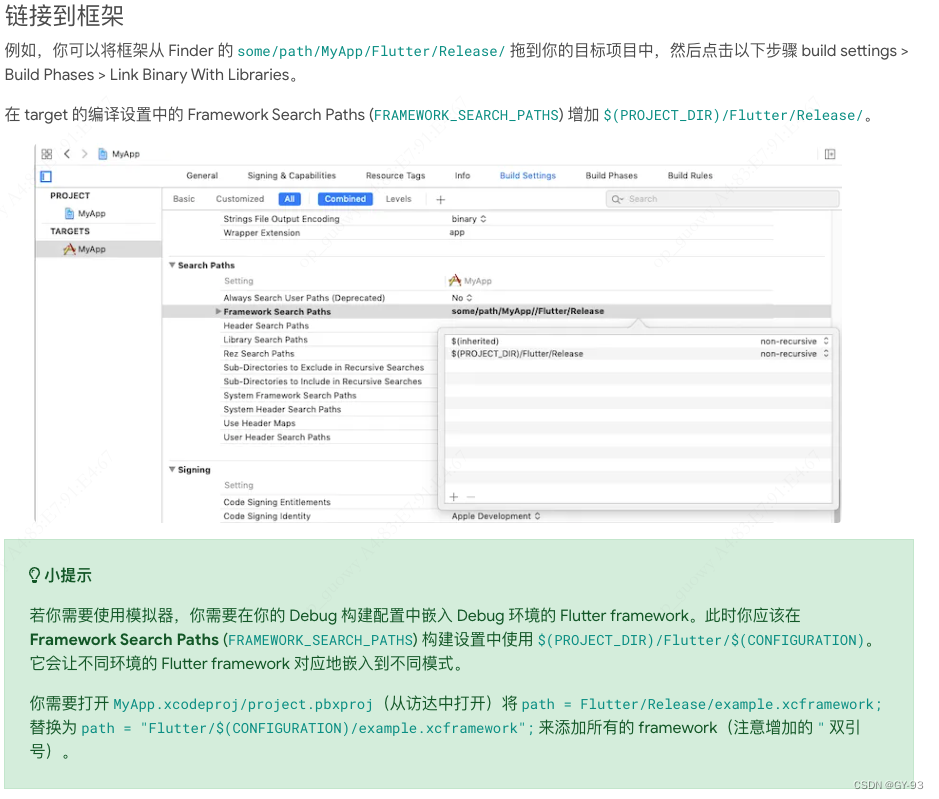
Task: Go forward with the right chevron arrow
Action: point(84,154)
